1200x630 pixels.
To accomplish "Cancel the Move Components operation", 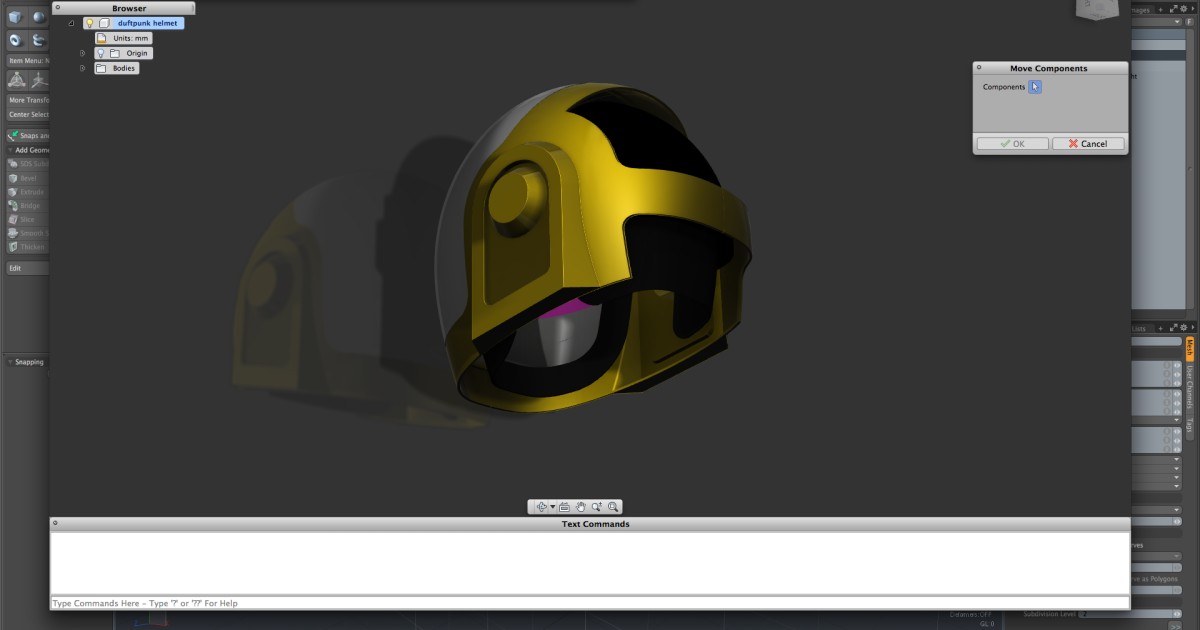I will pos(1088,143).
